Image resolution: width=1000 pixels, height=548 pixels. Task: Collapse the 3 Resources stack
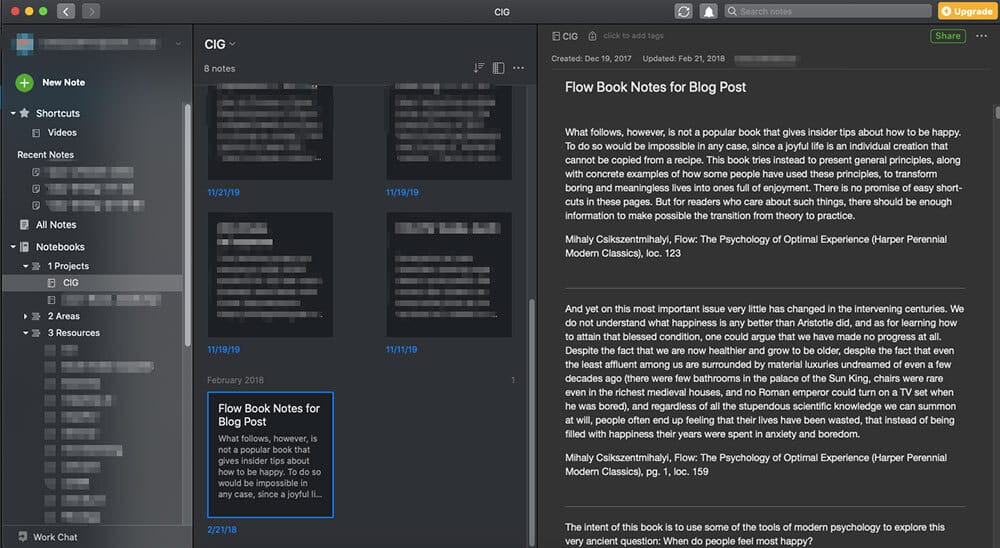coord(26,333)
